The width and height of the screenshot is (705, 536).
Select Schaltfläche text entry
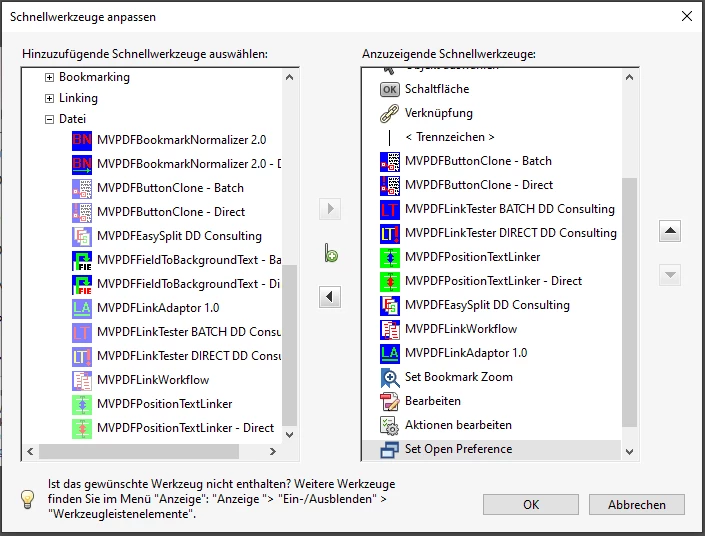[x=437, y=89]
